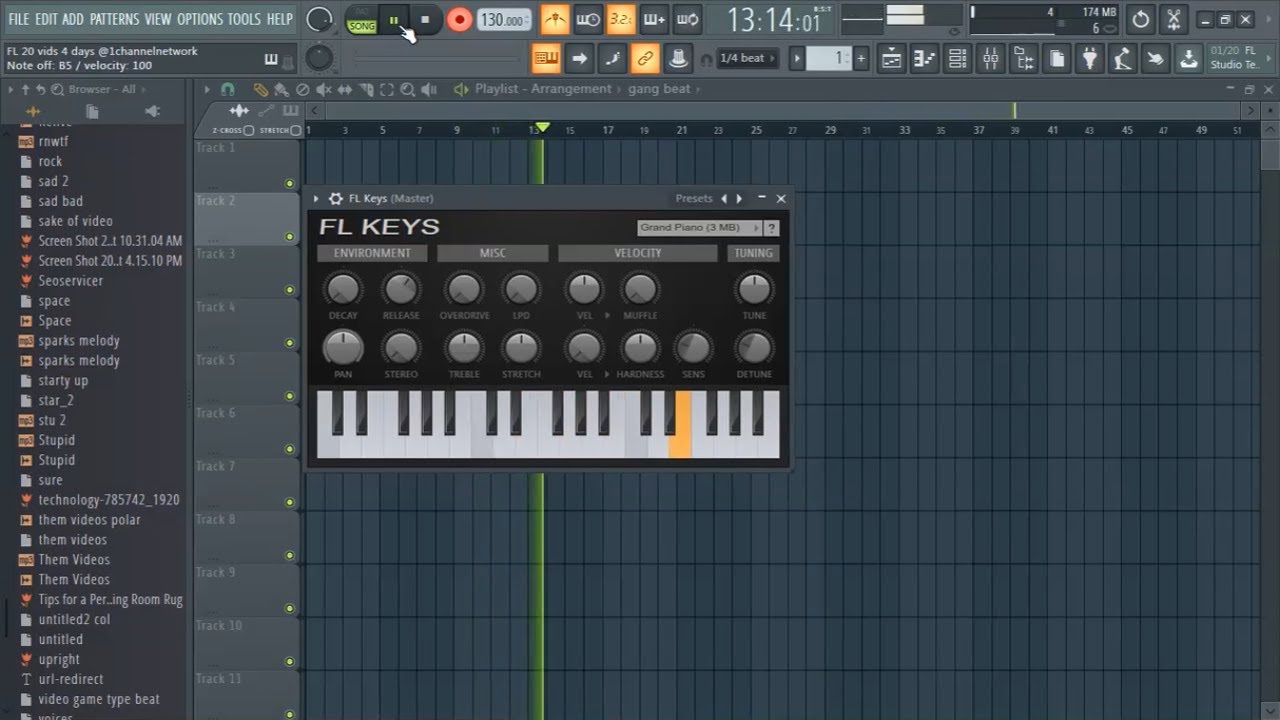
Task: Click the plug-shaped plugin icon
Action: click(1089, 58)
